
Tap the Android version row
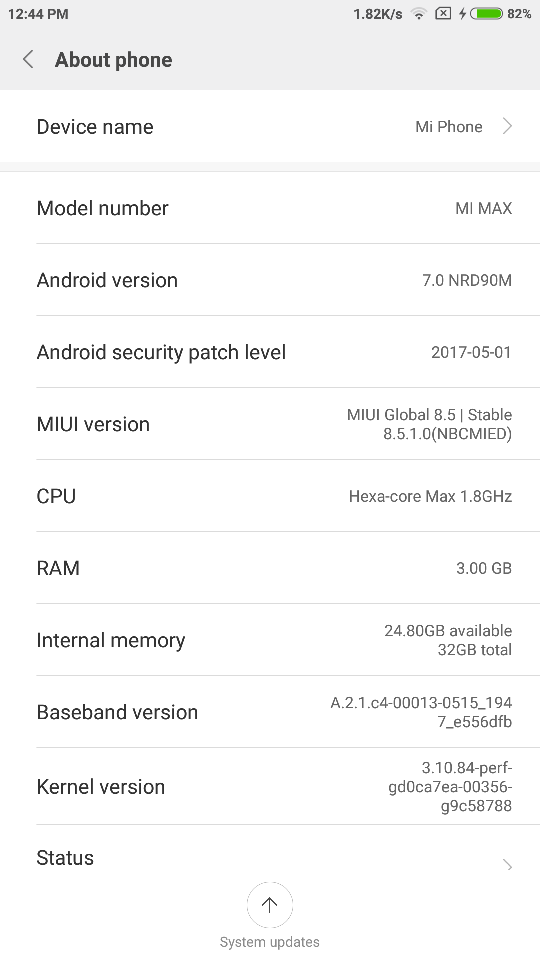tap(270, 280)
